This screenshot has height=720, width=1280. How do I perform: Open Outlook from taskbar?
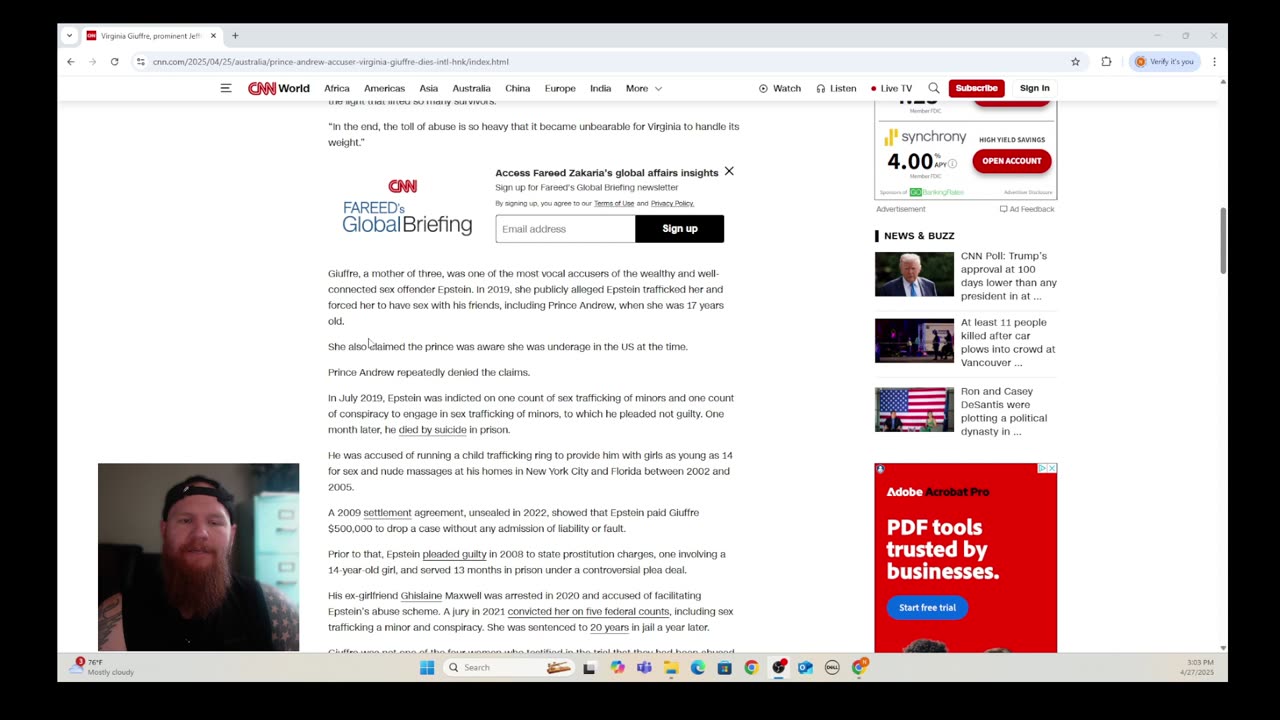(x=805, y=667)
